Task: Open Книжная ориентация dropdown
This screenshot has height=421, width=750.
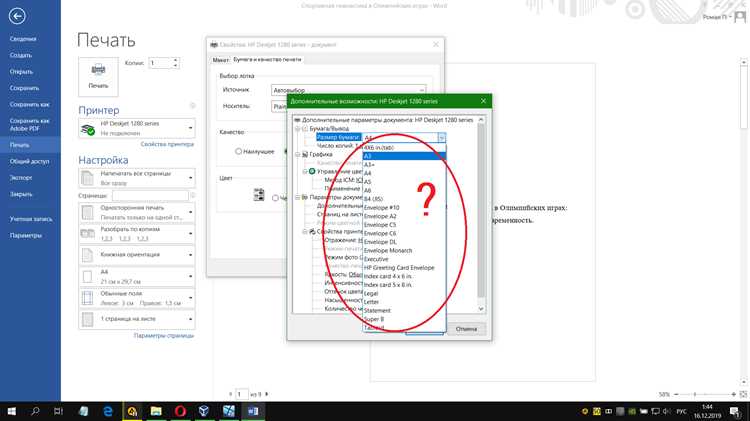Action: (x=137, y=255)
